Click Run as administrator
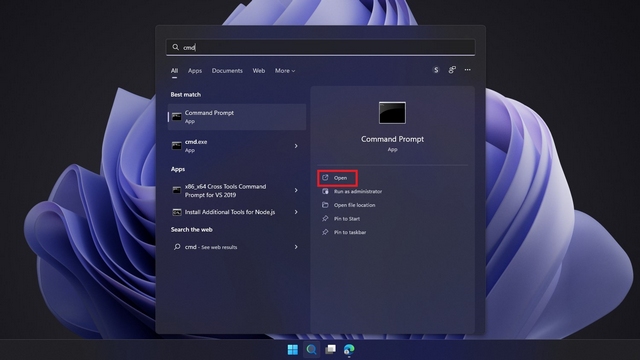 [358, 191]
